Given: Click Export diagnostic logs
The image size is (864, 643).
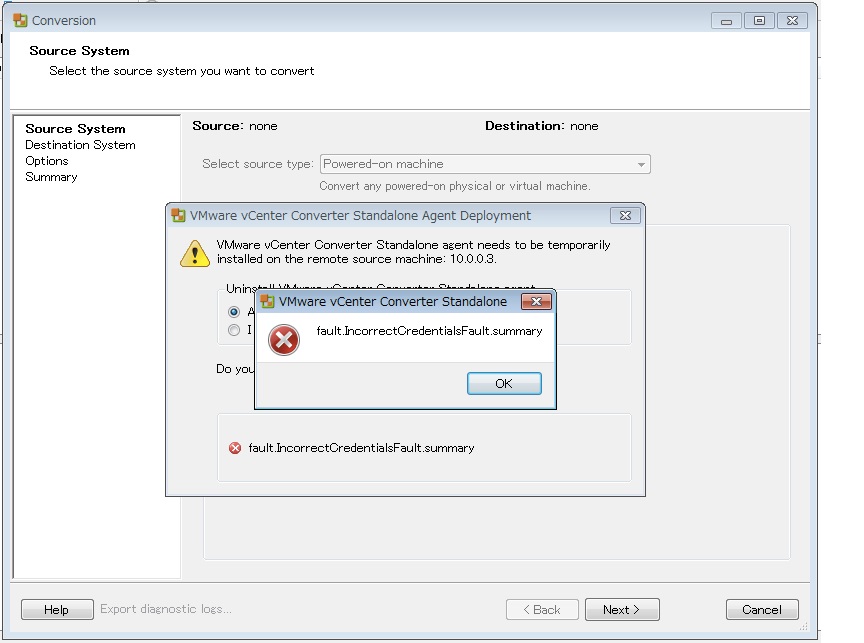Looking at the screenshot, I should 166,609.
